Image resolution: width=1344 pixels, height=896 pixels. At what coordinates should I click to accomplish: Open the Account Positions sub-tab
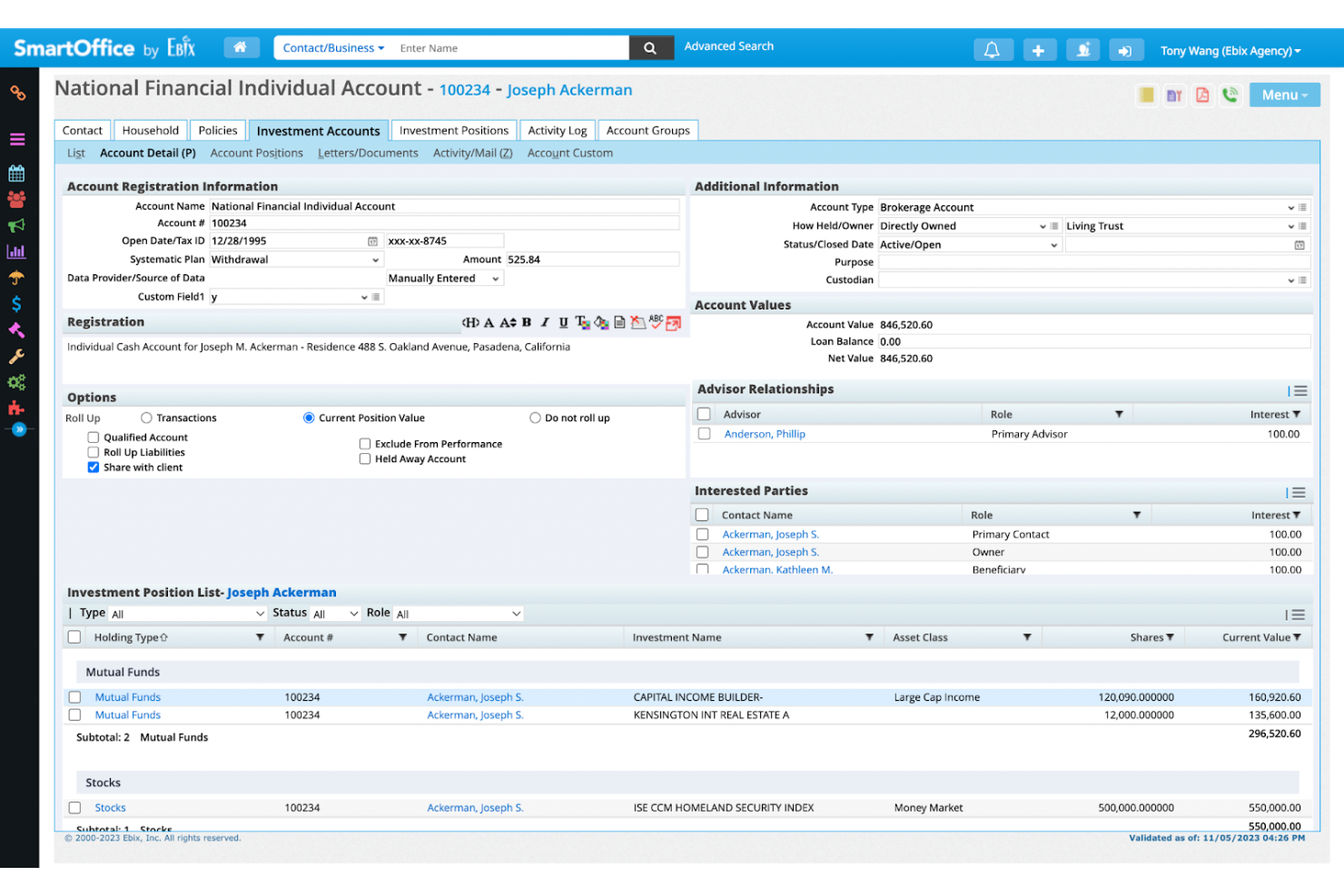[x=257, y=153]
